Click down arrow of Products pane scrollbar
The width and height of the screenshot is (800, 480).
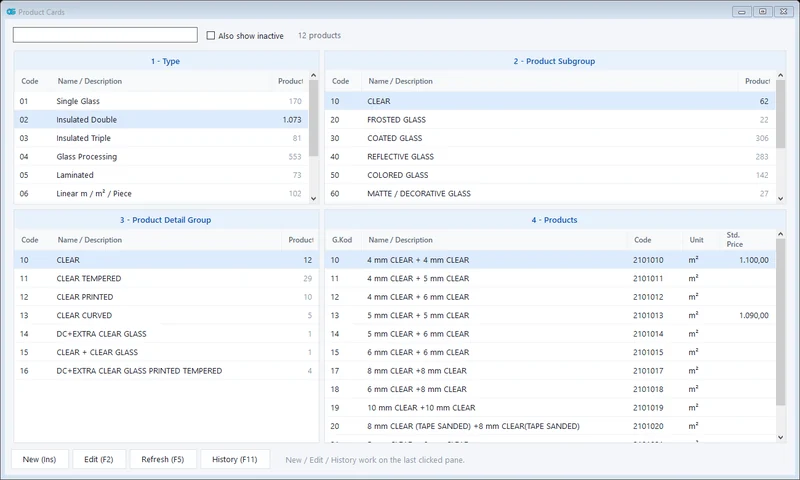coord(780,437)
